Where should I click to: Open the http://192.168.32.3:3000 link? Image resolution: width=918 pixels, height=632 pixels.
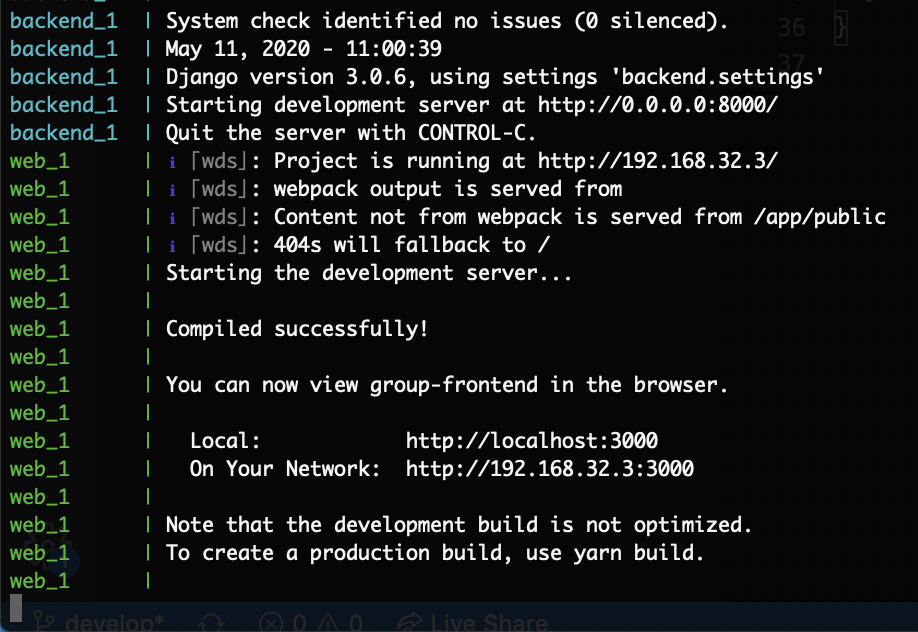coord(550,469)
